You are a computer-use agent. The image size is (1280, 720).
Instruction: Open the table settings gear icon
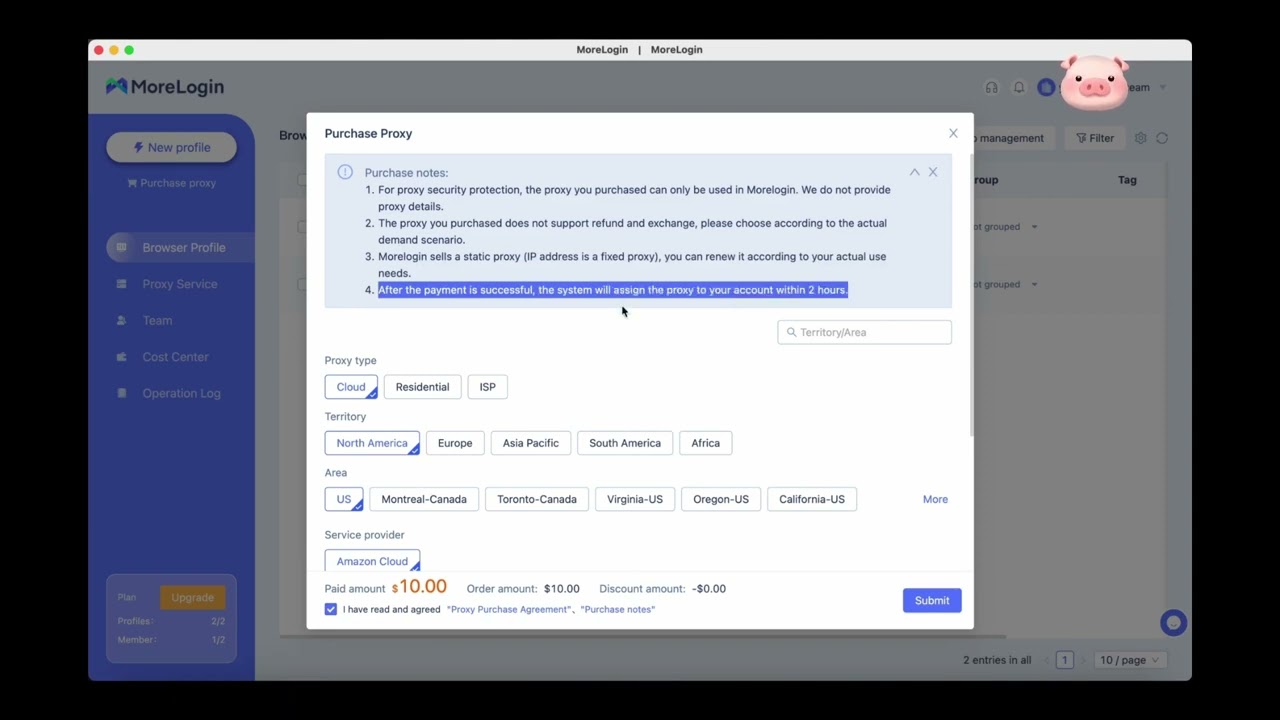(1140, 138)
